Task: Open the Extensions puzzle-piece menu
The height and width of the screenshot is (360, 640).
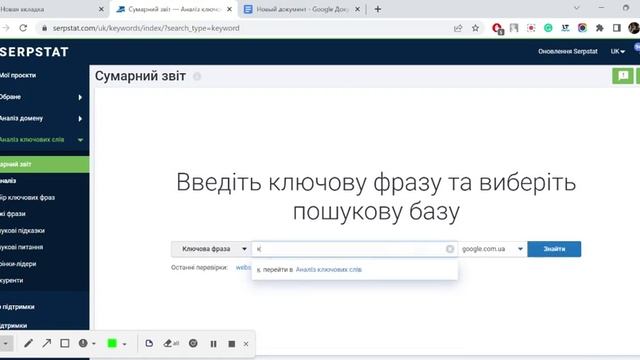Action: point(600,28)
